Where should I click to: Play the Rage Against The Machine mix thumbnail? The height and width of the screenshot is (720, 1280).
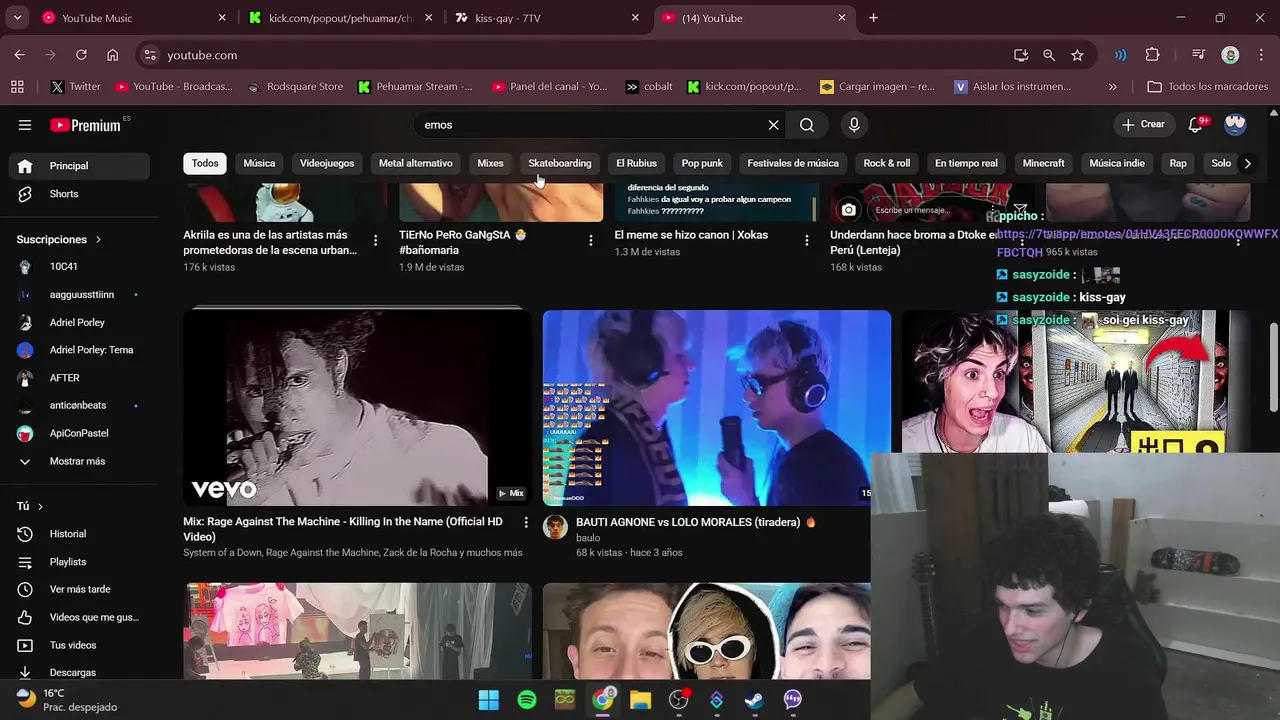click(357, 408)
